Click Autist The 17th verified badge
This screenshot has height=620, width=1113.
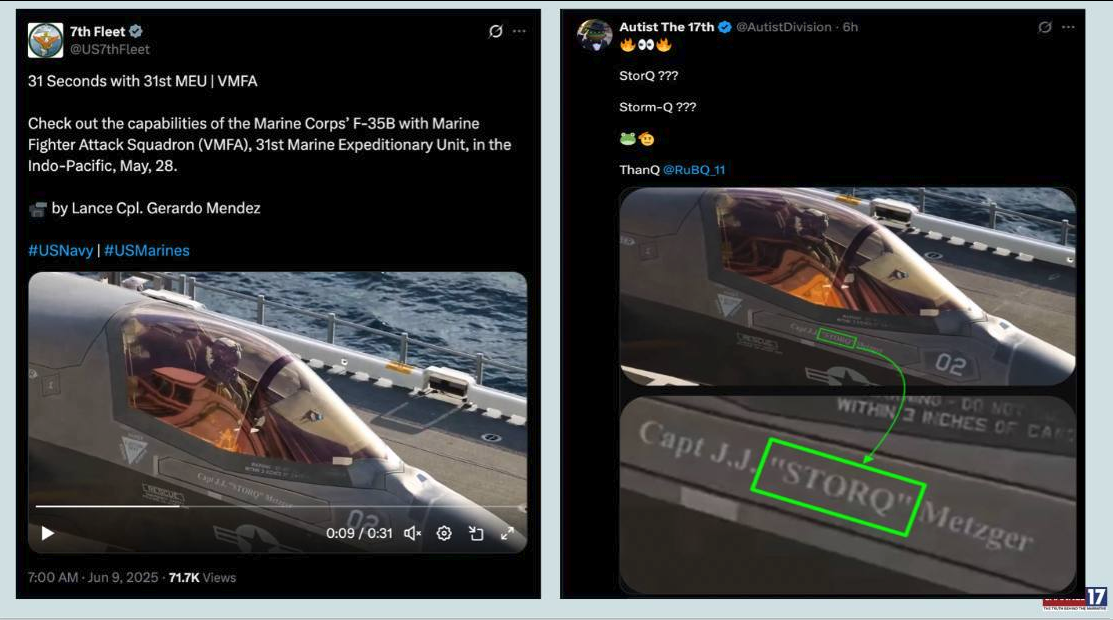(725, 27)
